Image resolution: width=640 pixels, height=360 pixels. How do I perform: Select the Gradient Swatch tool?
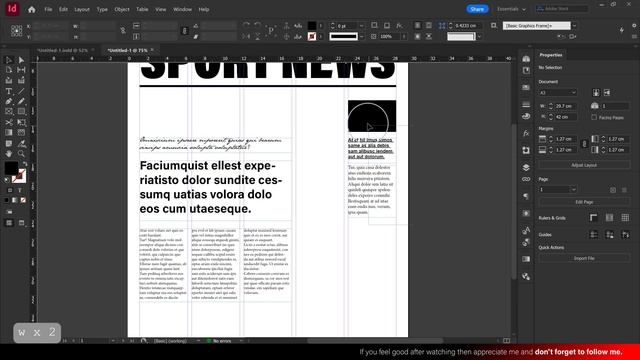(9, 132)
